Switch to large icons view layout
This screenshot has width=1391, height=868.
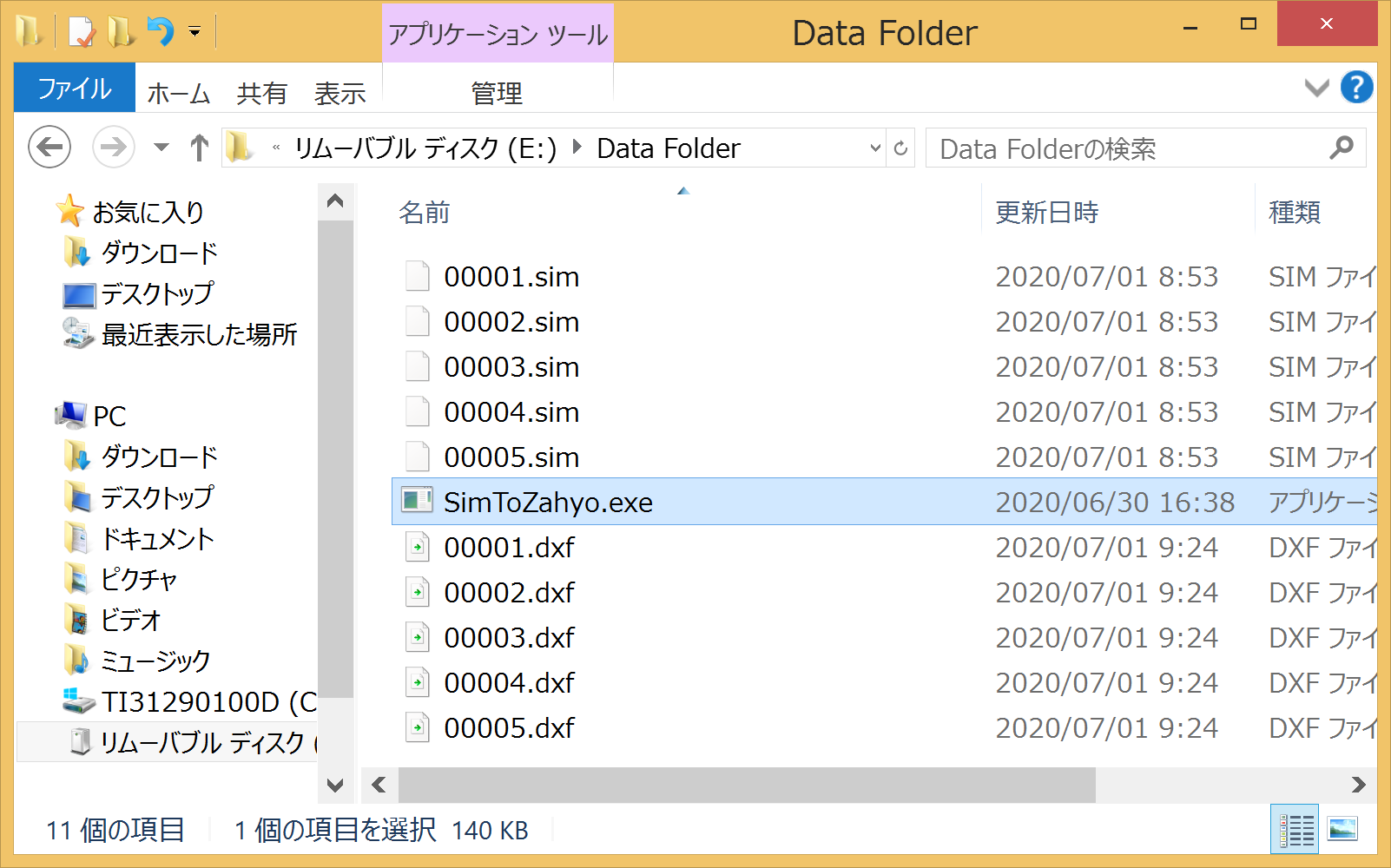(x=1342, y=830)
